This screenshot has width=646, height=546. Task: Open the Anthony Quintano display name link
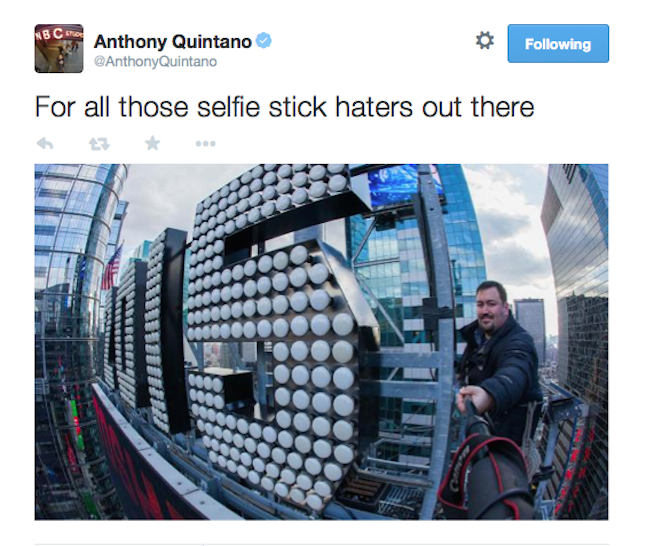172,42
